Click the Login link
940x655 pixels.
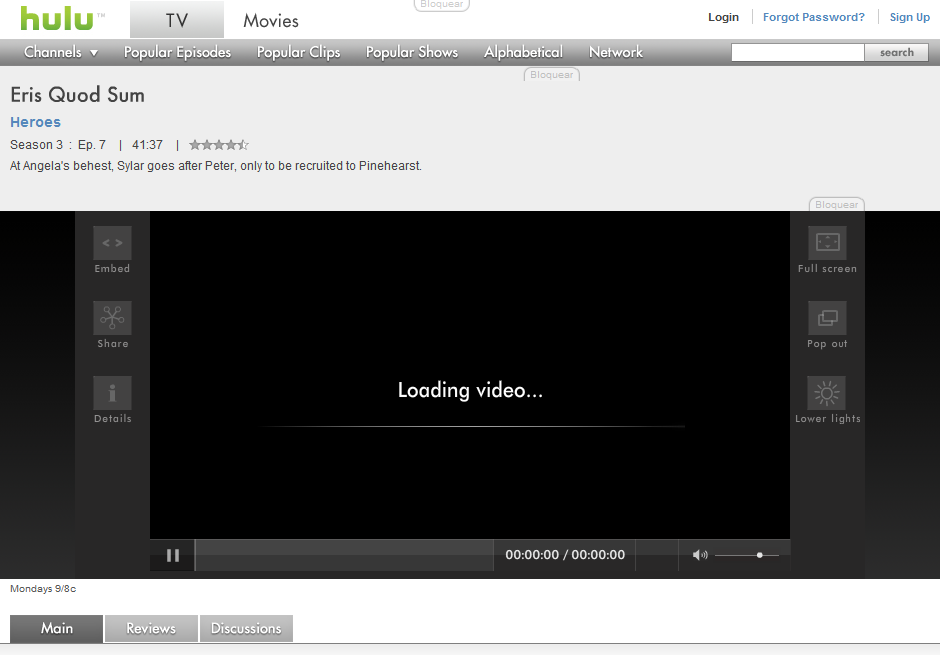click(x=723, y=17)
